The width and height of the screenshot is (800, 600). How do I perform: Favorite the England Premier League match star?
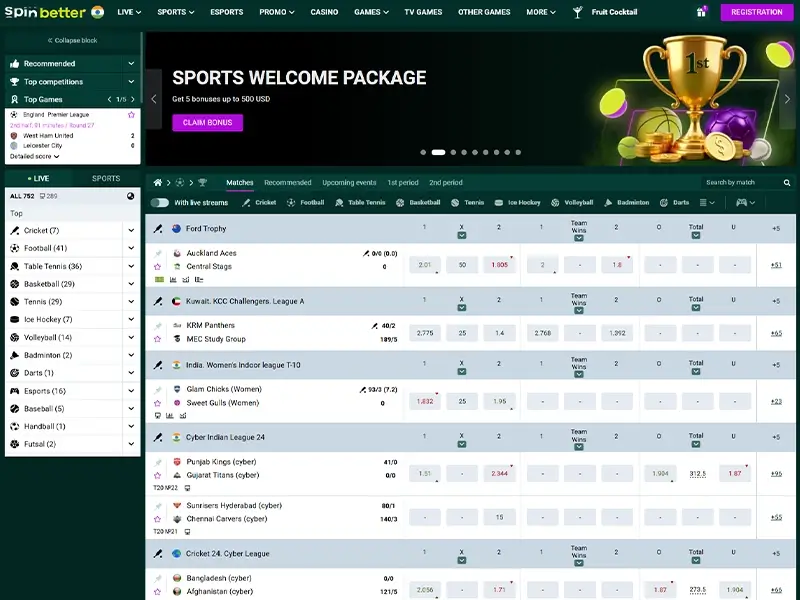click(131, 115)
